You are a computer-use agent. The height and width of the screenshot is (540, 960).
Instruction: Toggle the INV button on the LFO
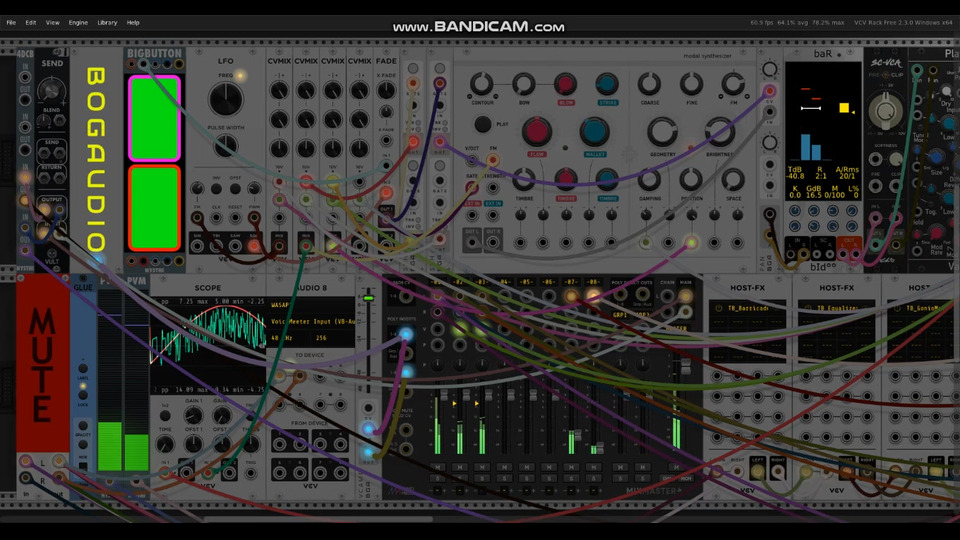pos(216,189)
